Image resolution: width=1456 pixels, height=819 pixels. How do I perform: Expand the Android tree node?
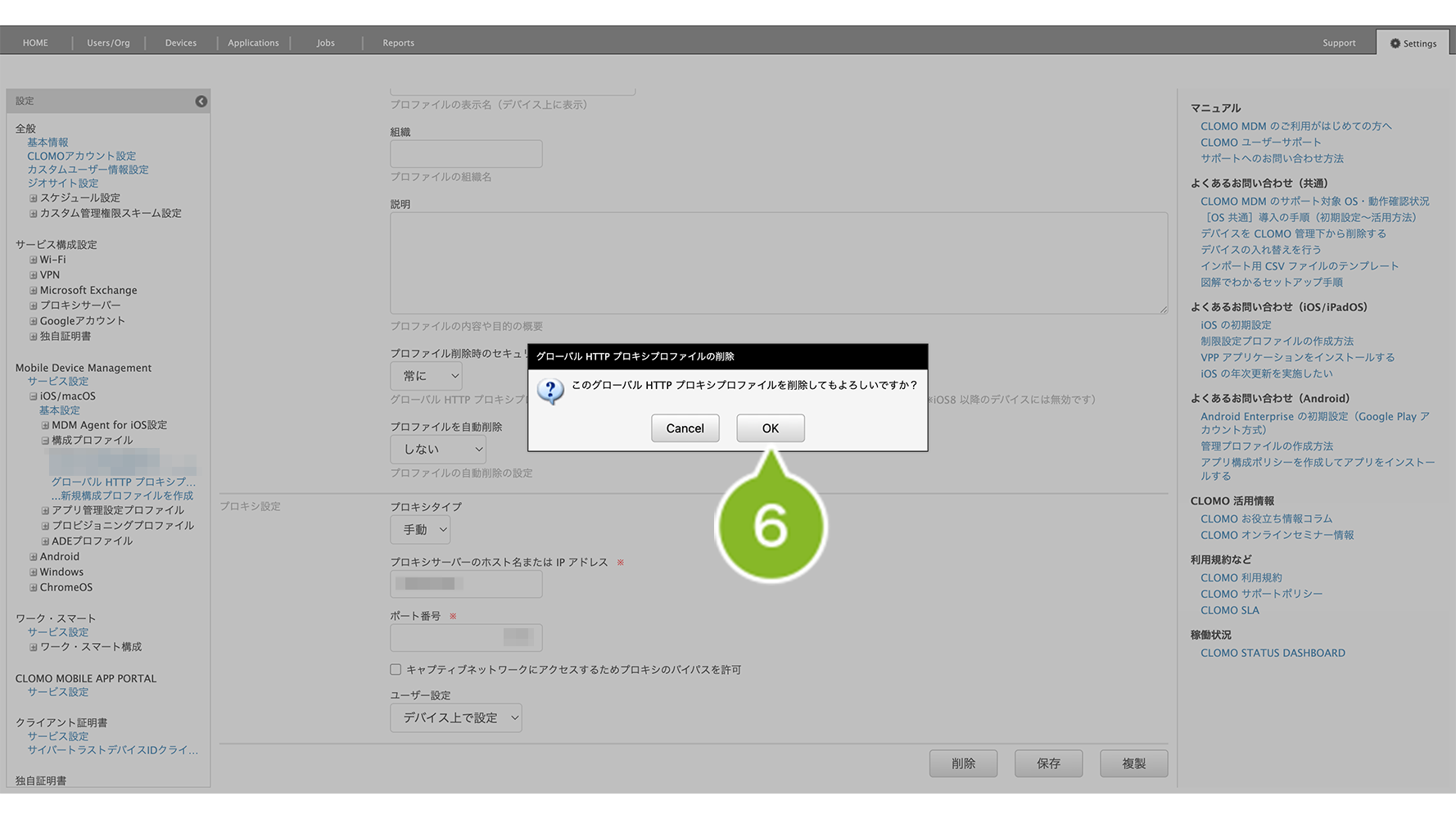[x=34, y=557]
